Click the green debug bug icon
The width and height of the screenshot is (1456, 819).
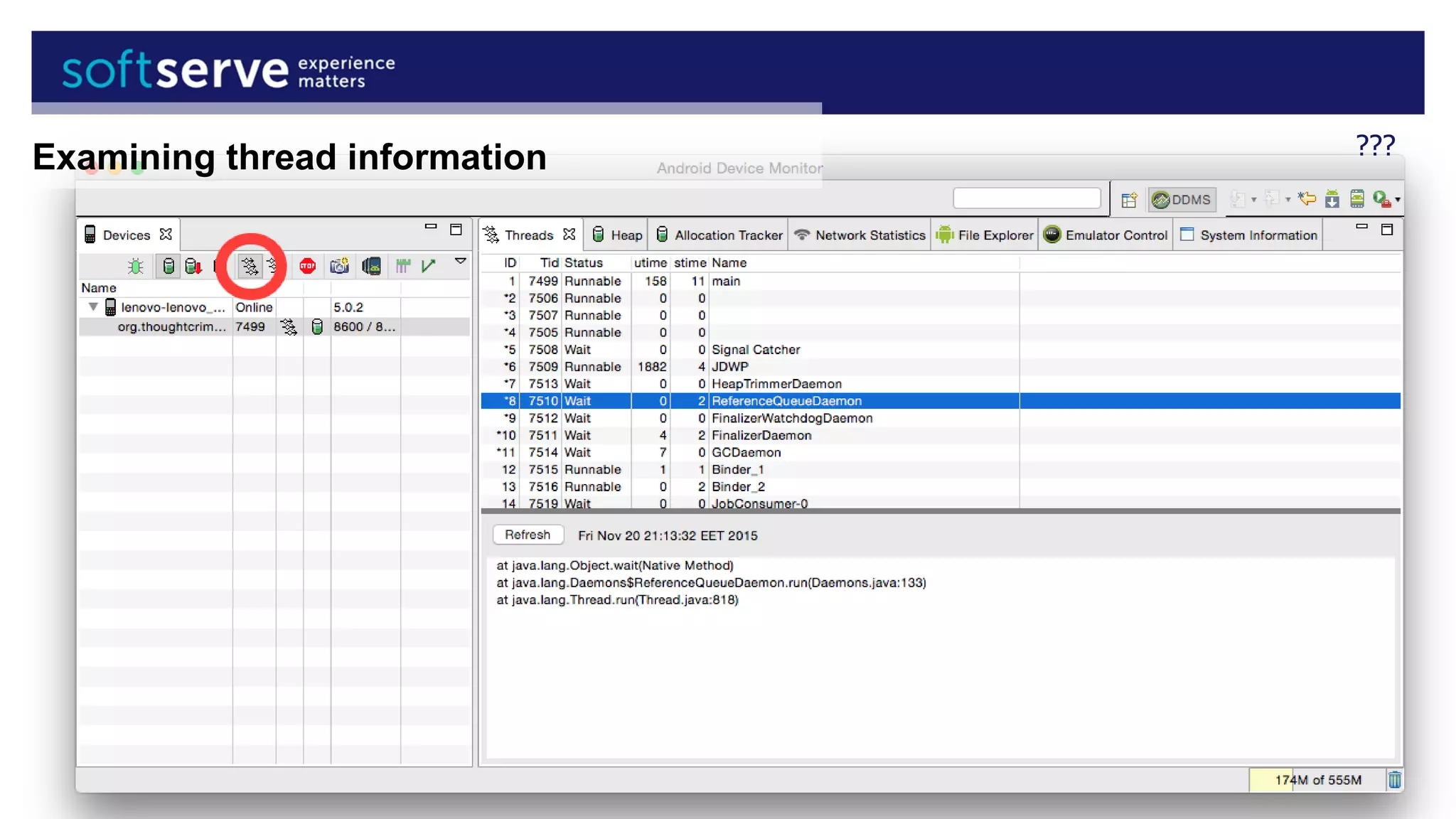135,267
